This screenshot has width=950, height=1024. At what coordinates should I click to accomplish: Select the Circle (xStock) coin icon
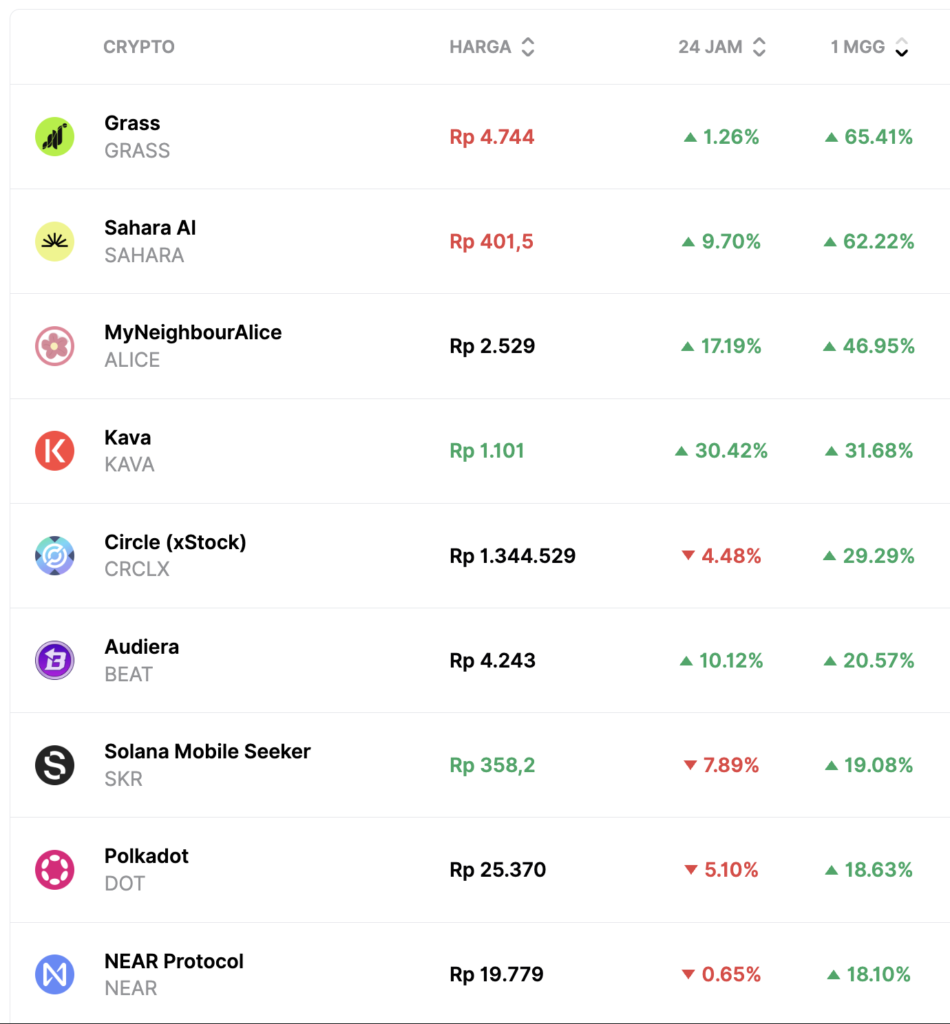point(55,556)
